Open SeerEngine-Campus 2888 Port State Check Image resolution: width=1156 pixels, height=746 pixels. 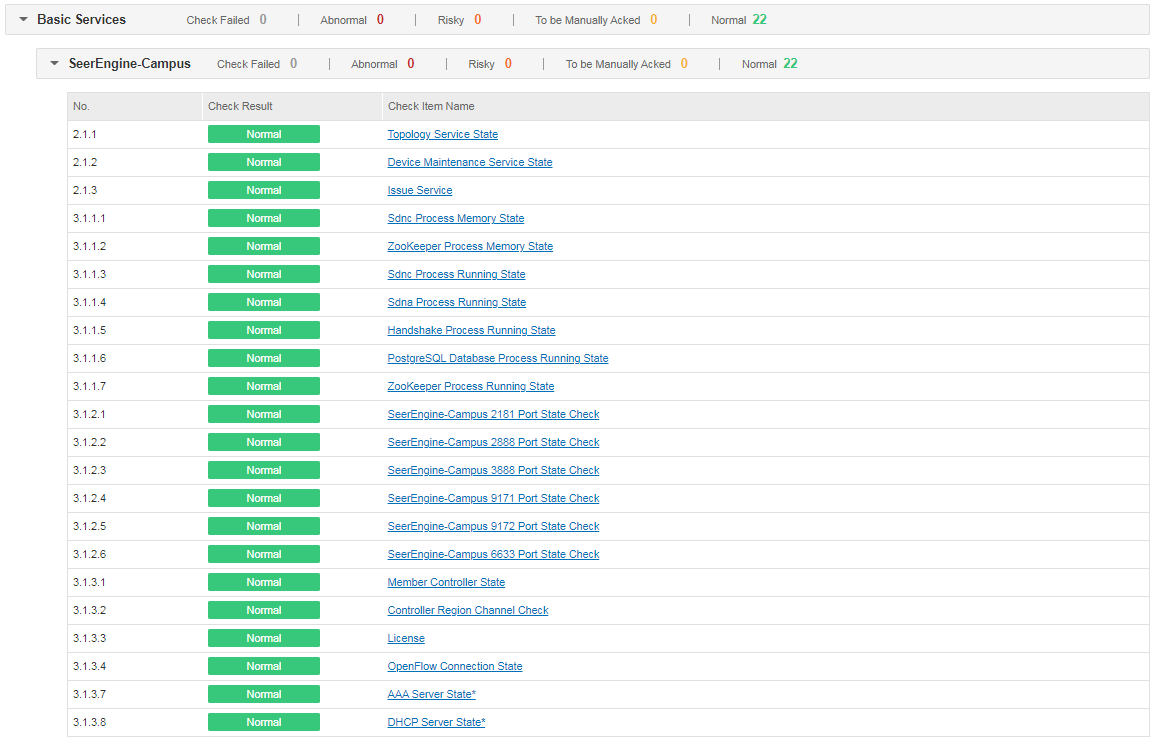493,442
